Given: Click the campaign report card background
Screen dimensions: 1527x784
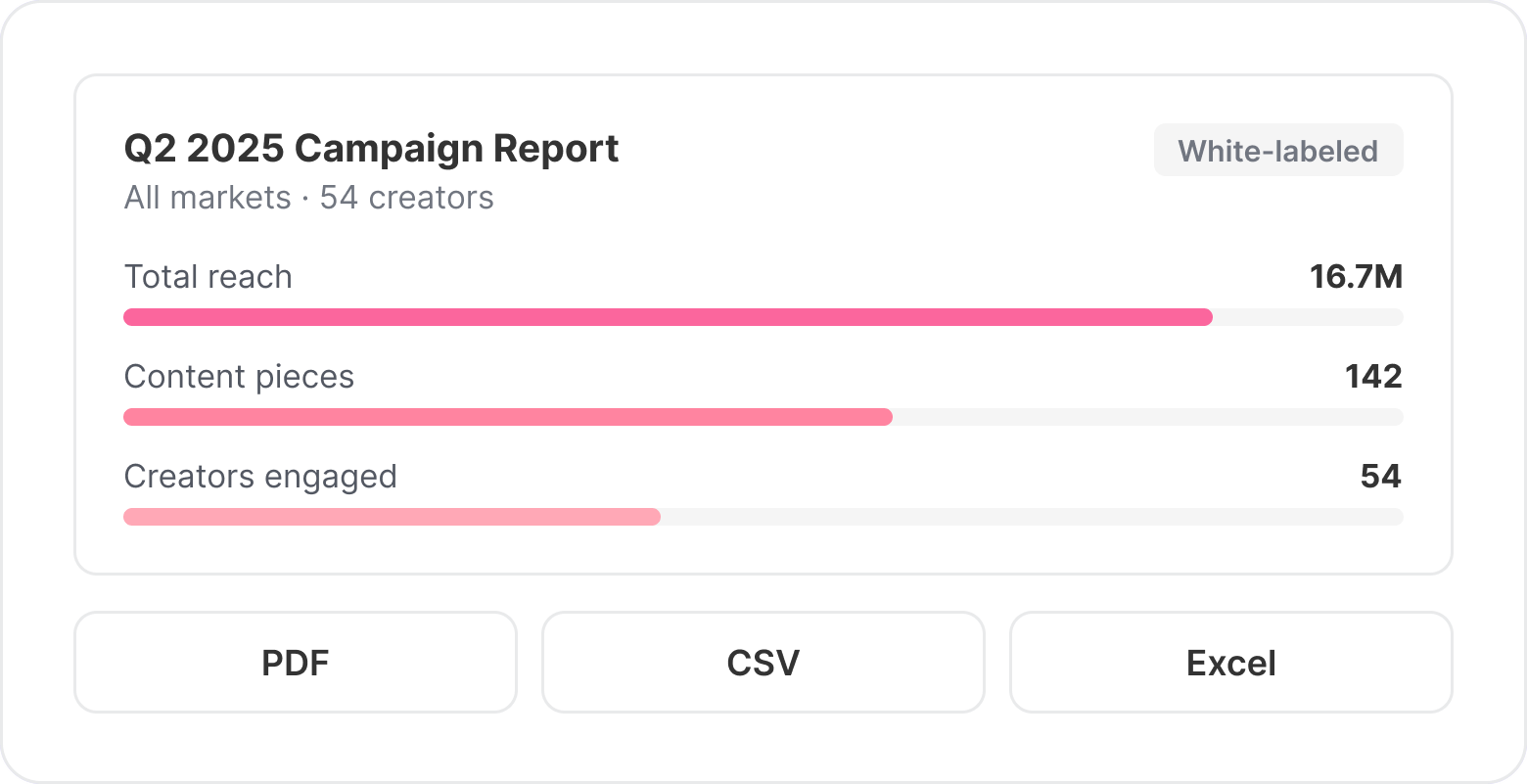Looking at the screenshot, I should click(763, 548).
